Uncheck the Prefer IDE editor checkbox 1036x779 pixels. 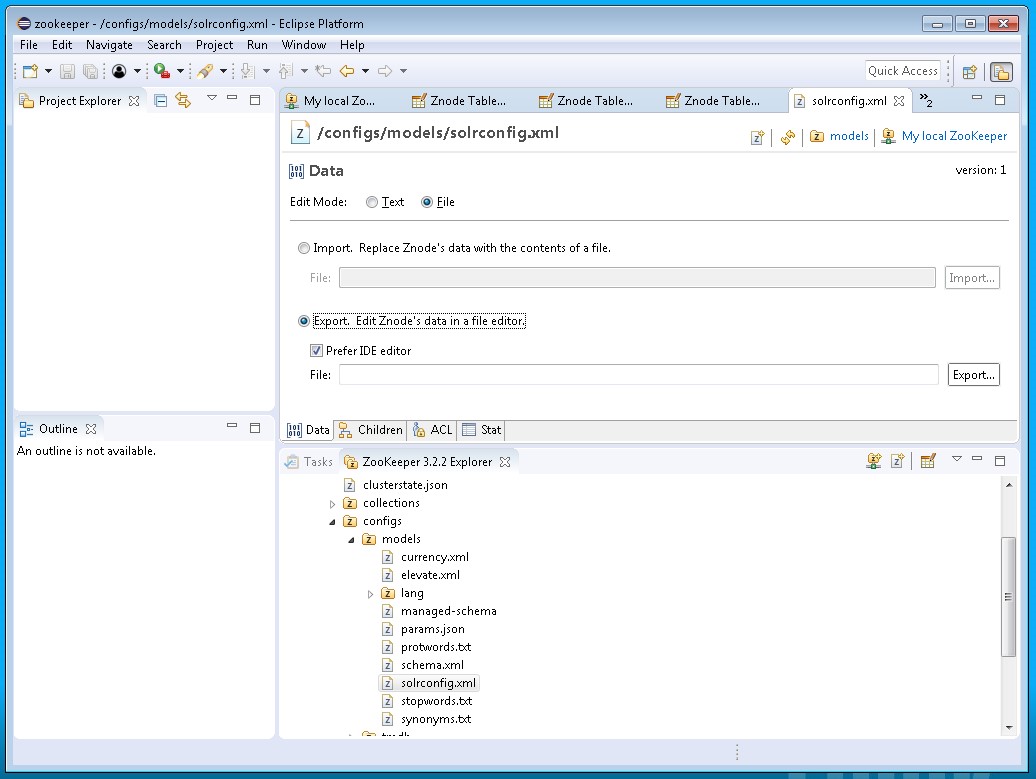point(316,351)
